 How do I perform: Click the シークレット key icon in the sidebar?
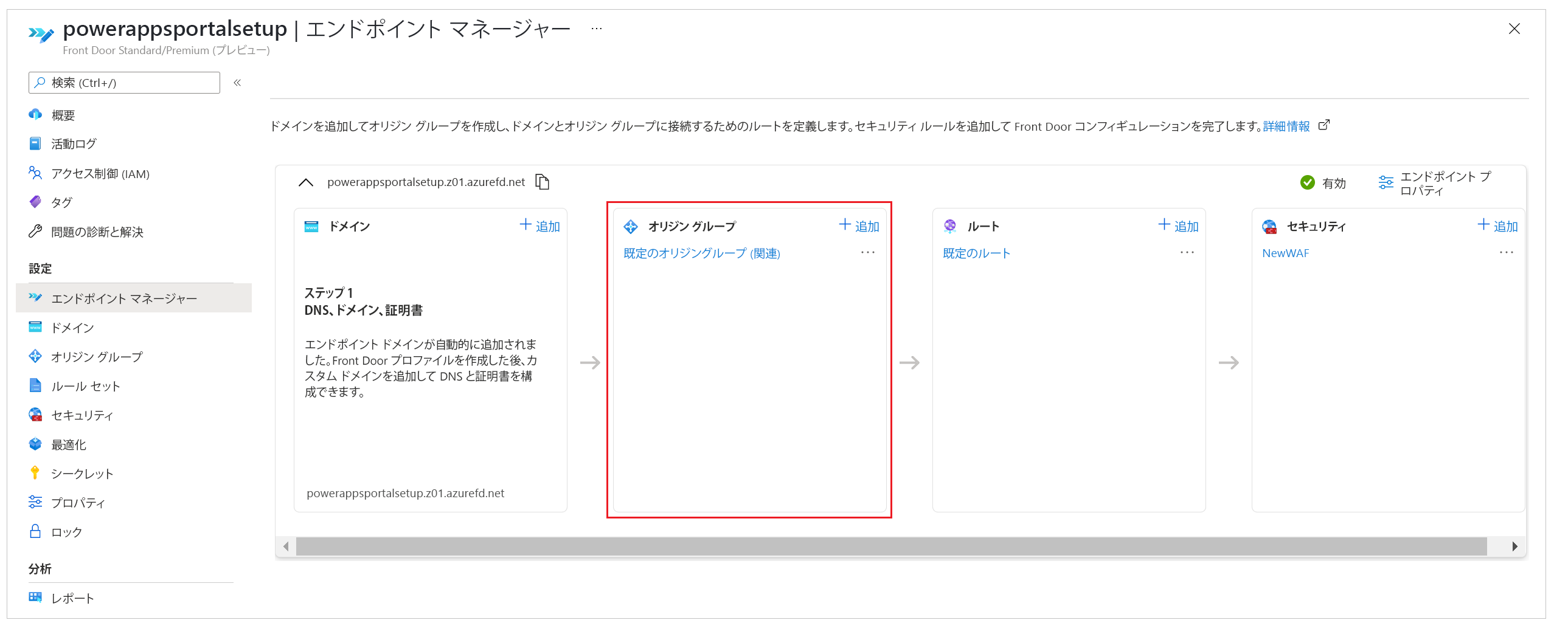(35, 473)
